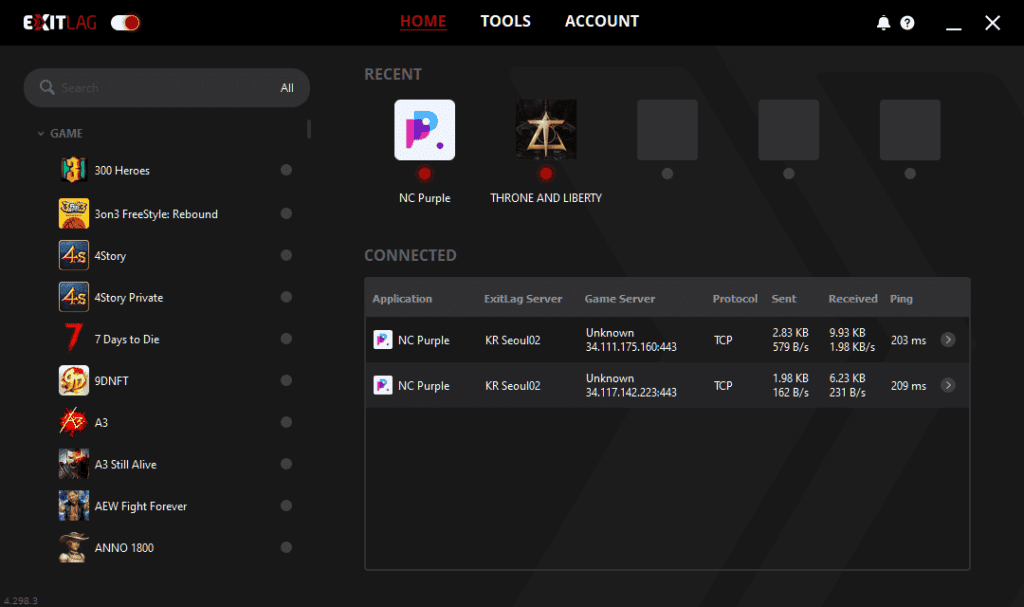Click the red status dot under NC Purple
This screenshot has width=1024, height=607.
(424, 174)
